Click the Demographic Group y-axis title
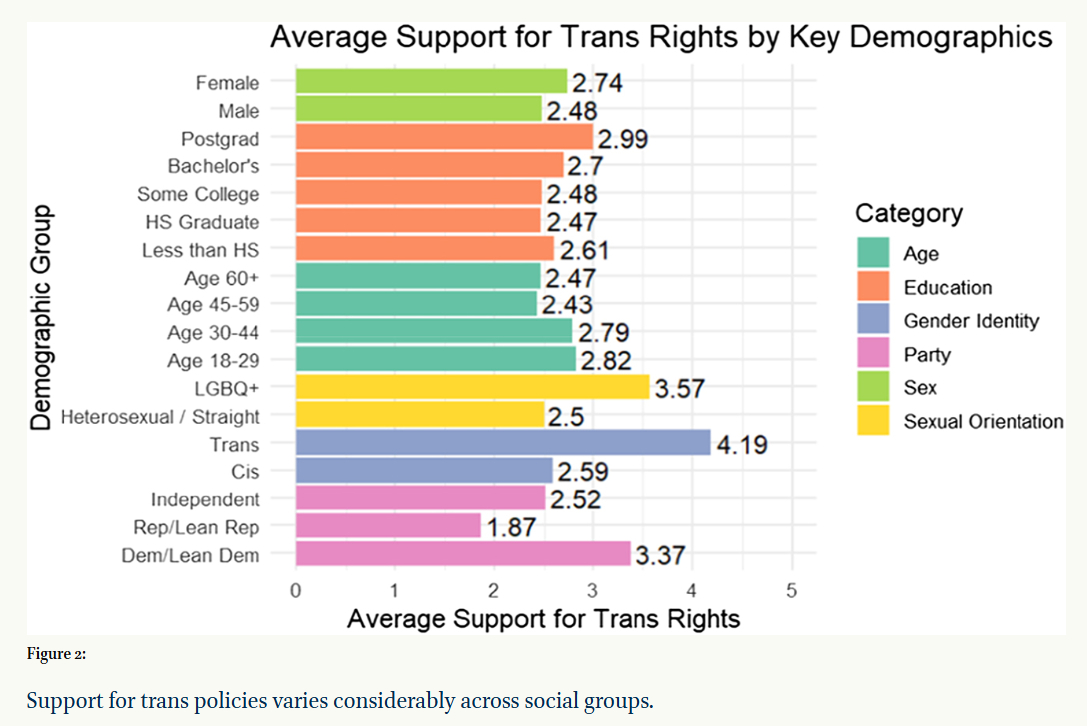The width and height of the screenshot is (1087, 726). point(41,318)
